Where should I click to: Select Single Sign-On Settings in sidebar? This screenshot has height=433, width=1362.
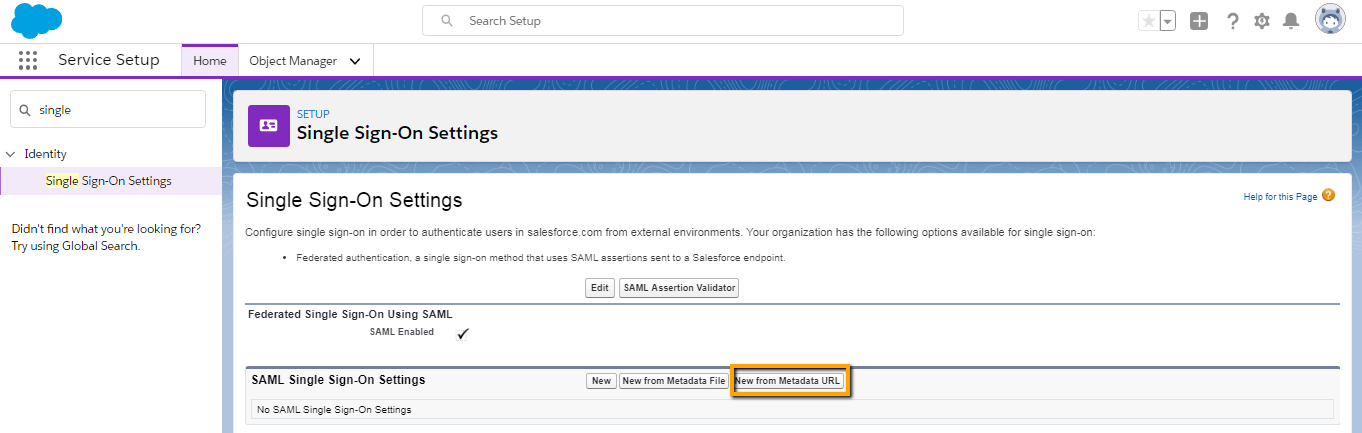109,181
